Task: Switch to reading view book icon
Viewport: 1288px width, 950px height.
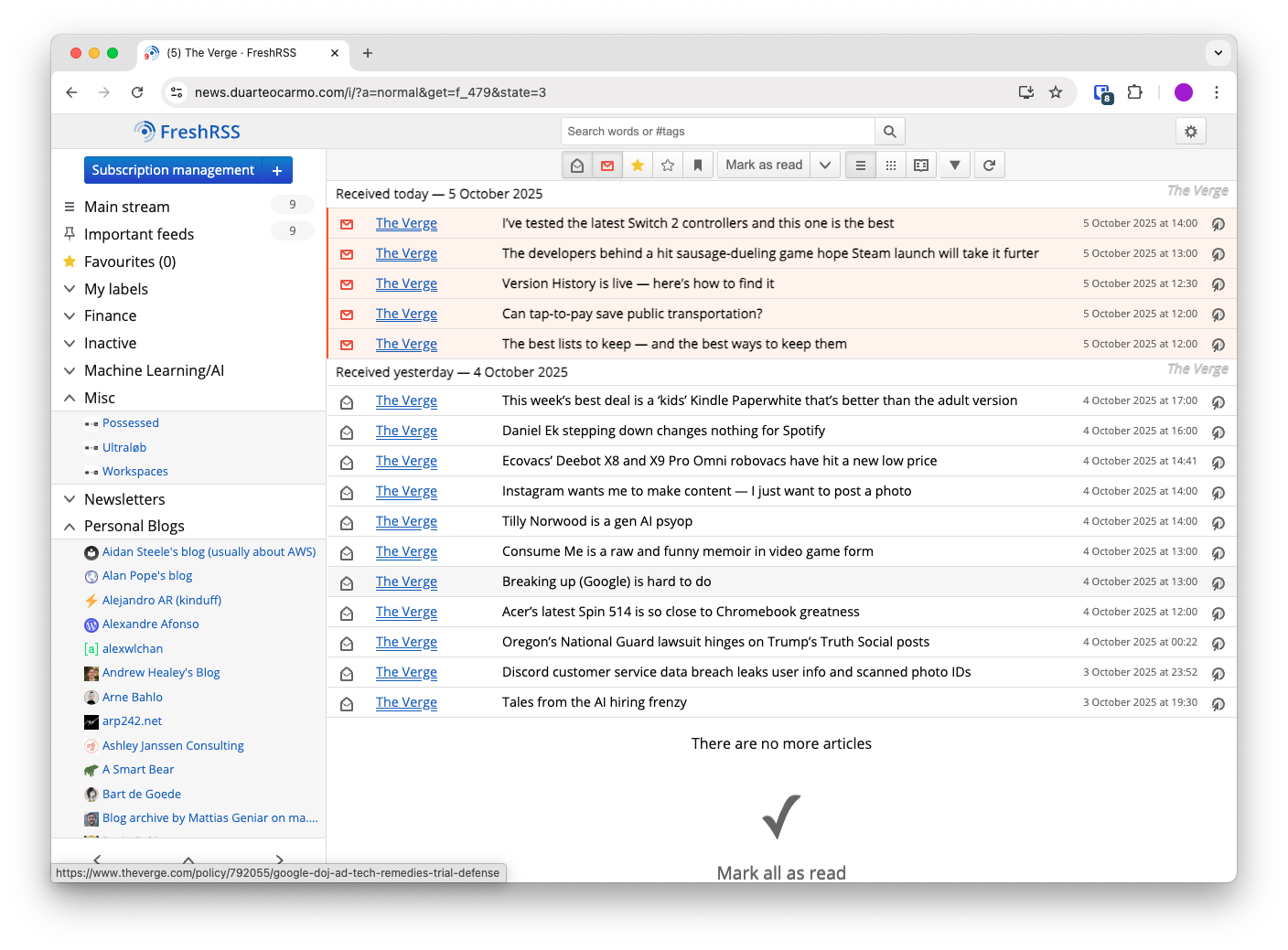Action: pyautogui.click(x=921, y=165)
